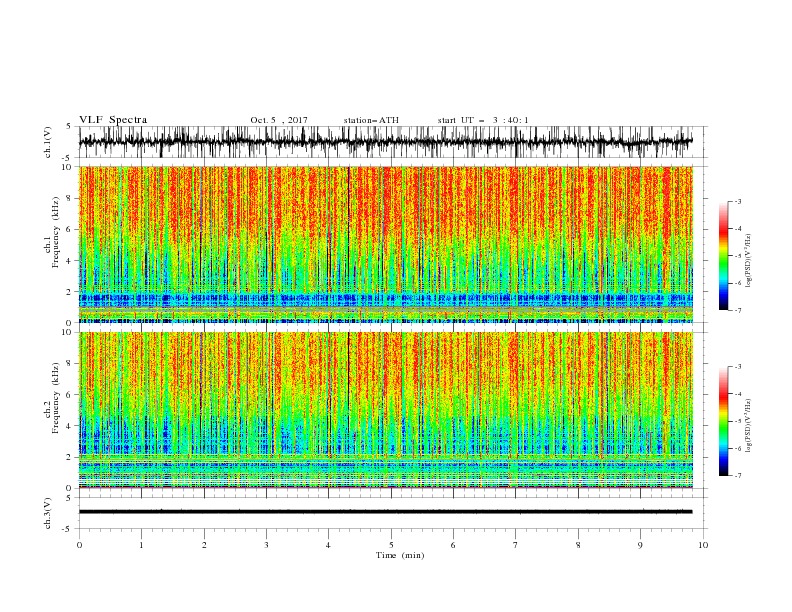Image resolution: width=792 pixels, height=612 pixels.
Task: Select the "Time (min)" axis title
Action: (400, 555)
